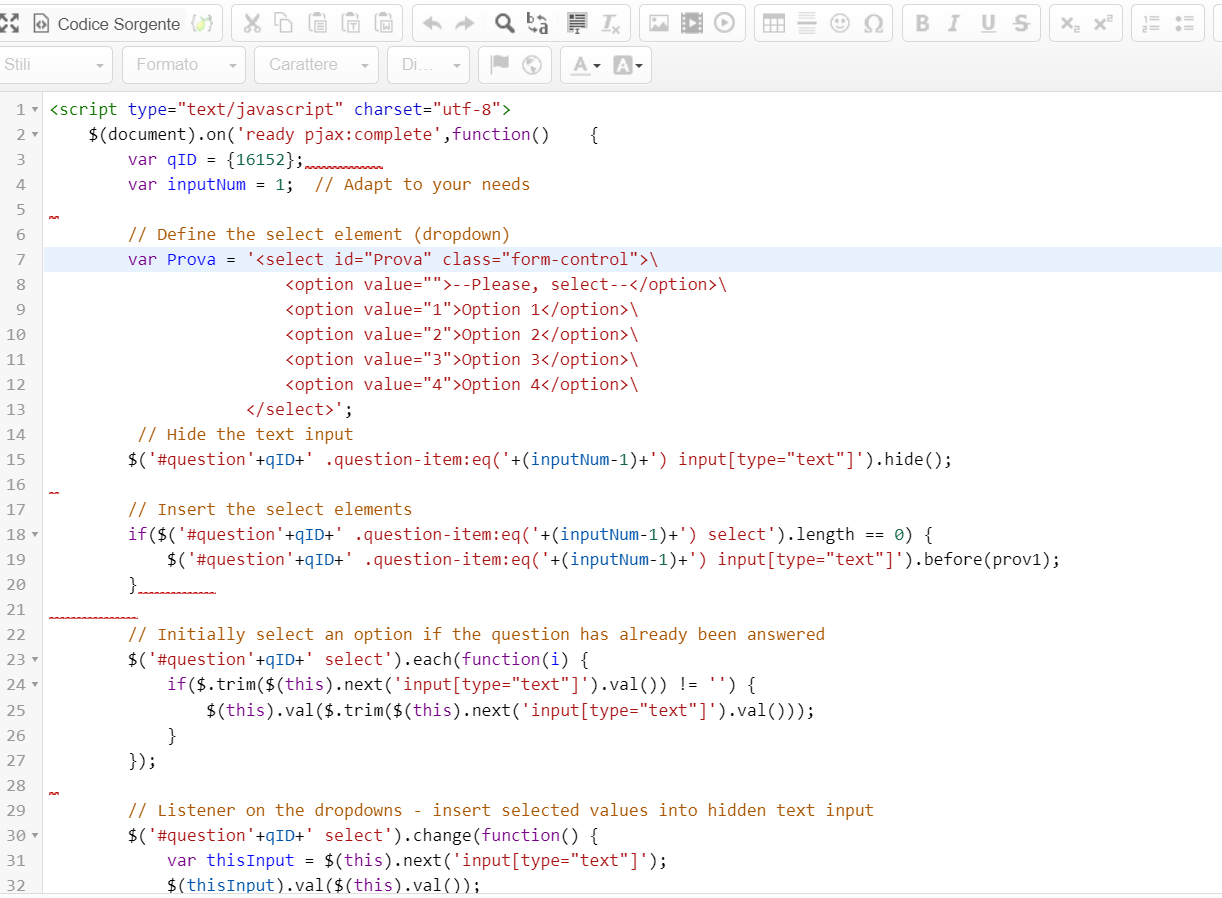Open the Formato dropdown
This screenshot has width=1222, height=898.
coord(183,65)
